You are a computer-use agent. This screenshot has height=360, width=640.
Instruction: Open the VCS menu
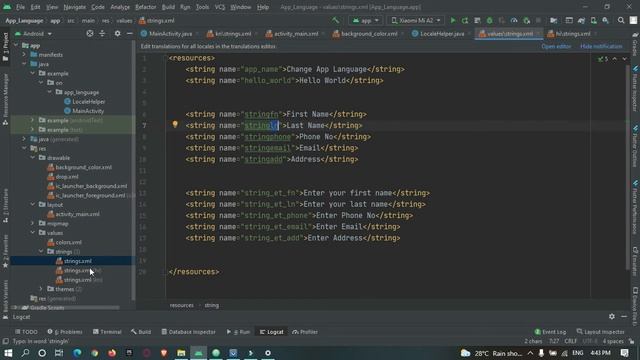tap(220, 7)
